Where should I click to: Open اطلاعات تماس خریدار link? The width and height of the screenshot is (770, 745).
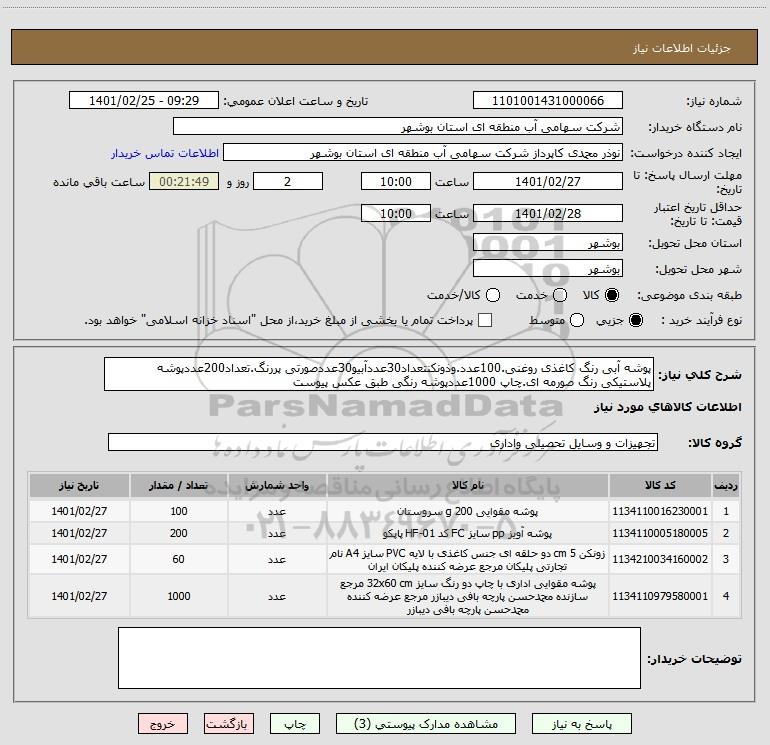[x=165, y=153]
